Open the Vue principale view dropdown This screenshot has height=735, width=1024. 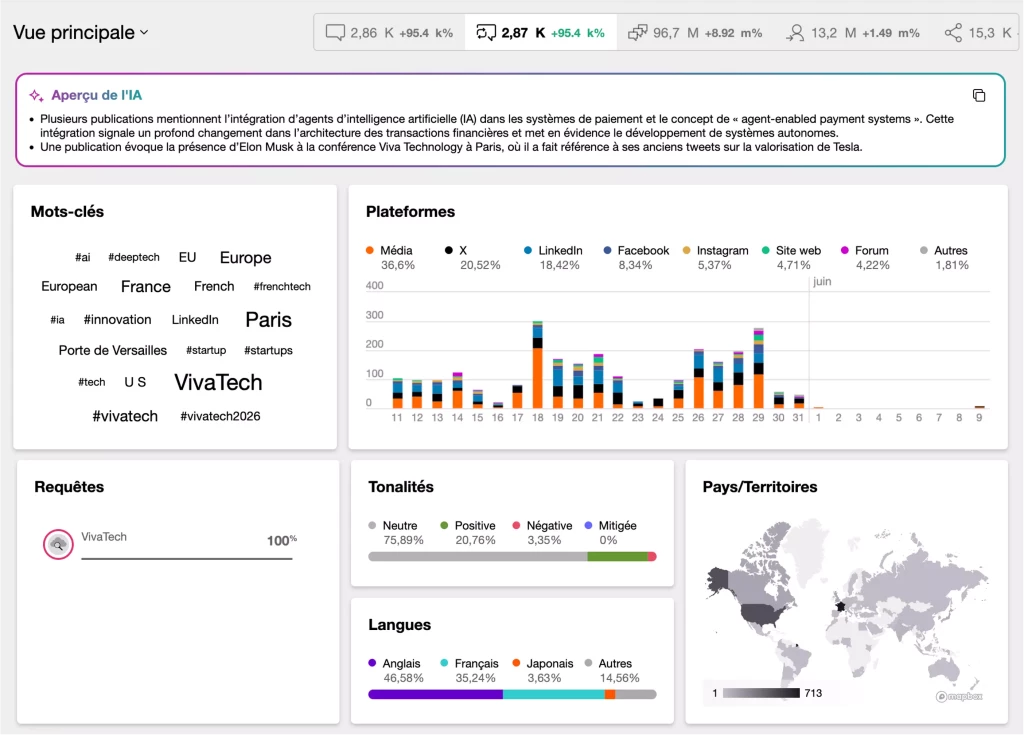[81, 32]
